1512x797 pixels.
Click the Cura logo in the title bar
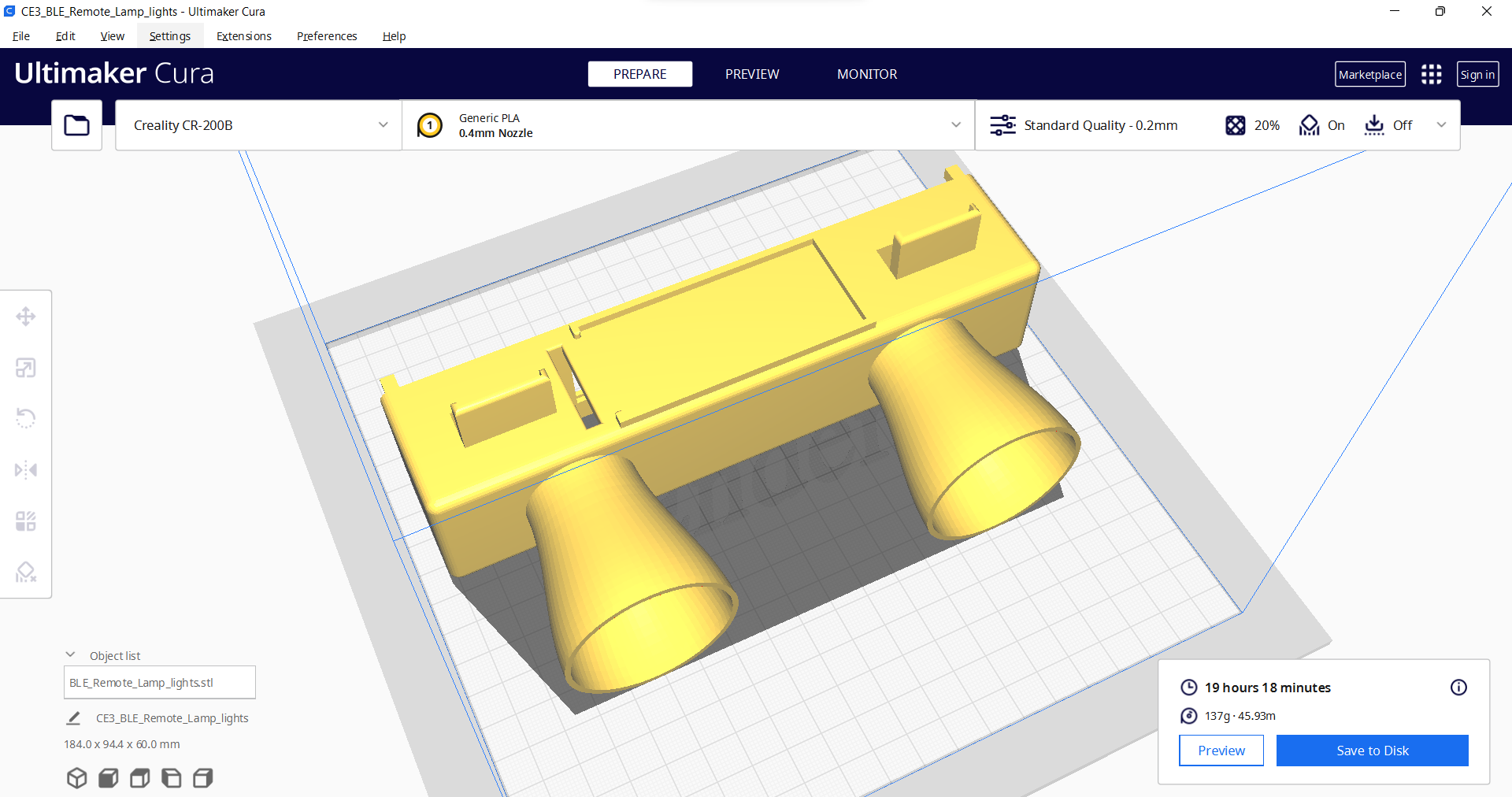pos(9,11)
